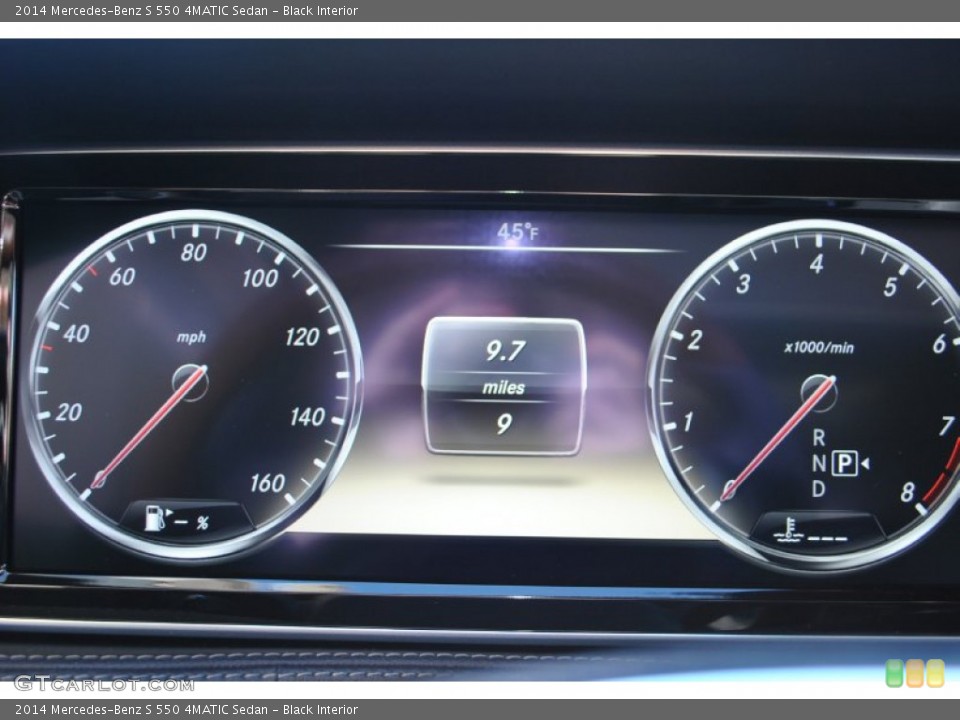Screen dimensions: 960x720
Task: Click the N gear letter
Action: coord(819,463)
